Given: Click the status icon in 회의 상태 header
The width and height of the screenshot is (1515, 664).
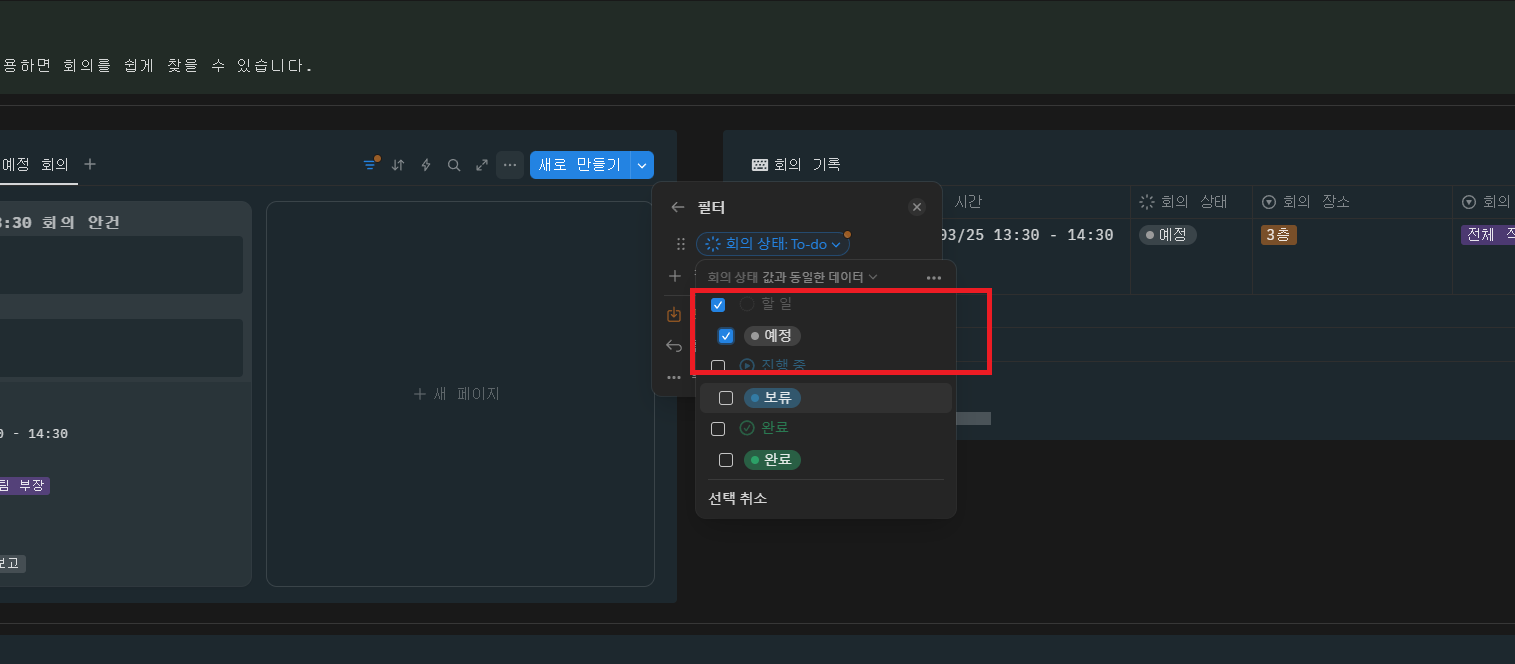Looking at the screenshot, I should pyautogui.click(x=1147, y=202).
